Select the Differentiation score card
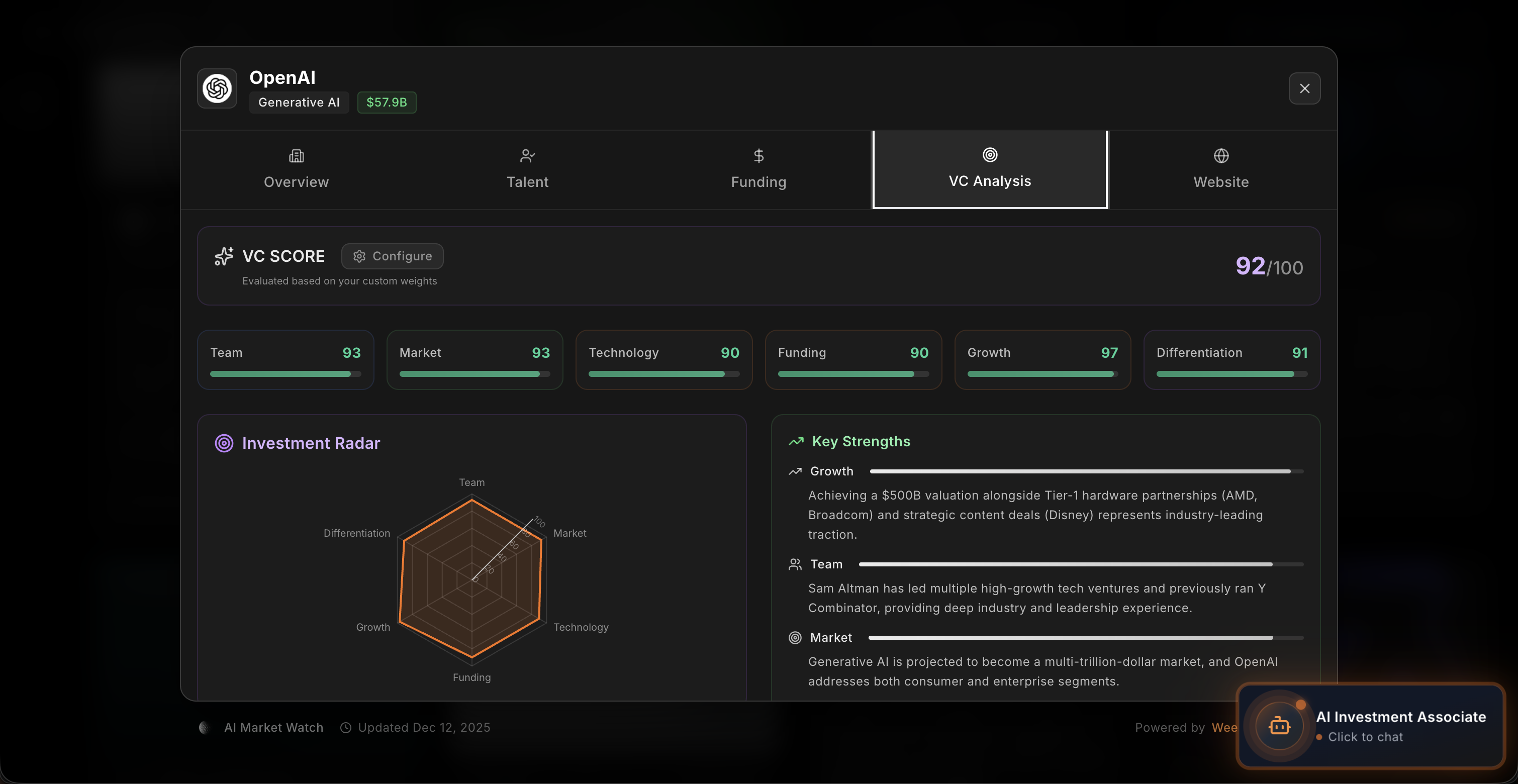This screenshot has width=1518, height=784. (x=1231, y=360)
